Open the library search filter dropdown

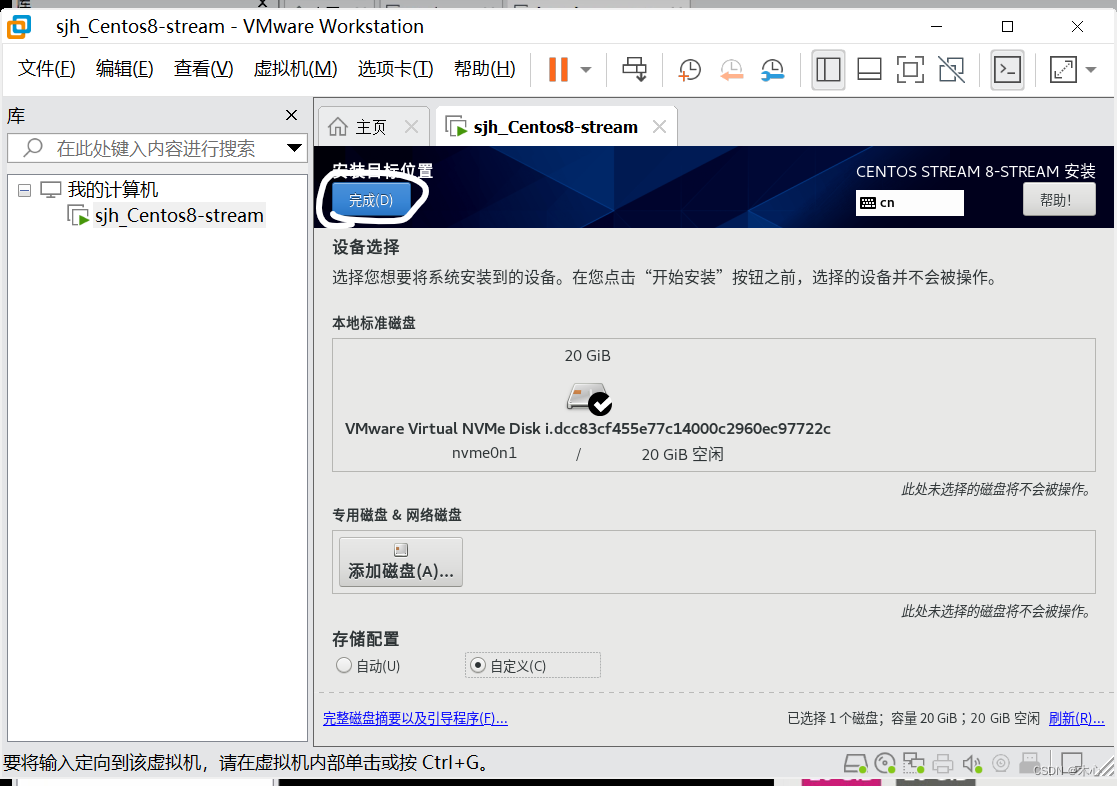(293, 148)
